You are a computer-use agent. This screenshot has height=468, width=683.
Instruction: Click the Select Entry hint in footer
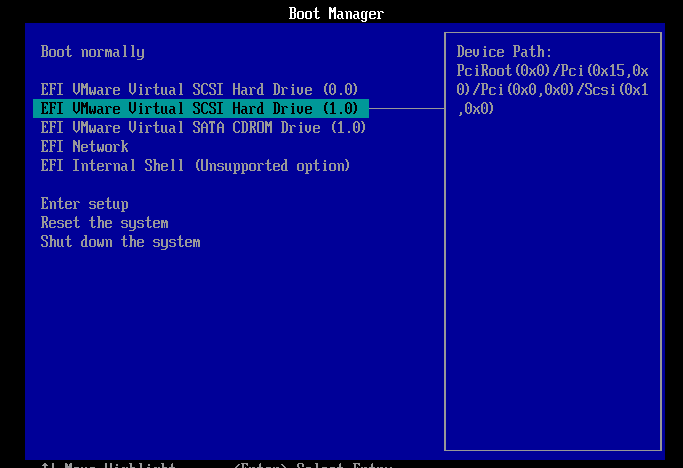[345, 465]
